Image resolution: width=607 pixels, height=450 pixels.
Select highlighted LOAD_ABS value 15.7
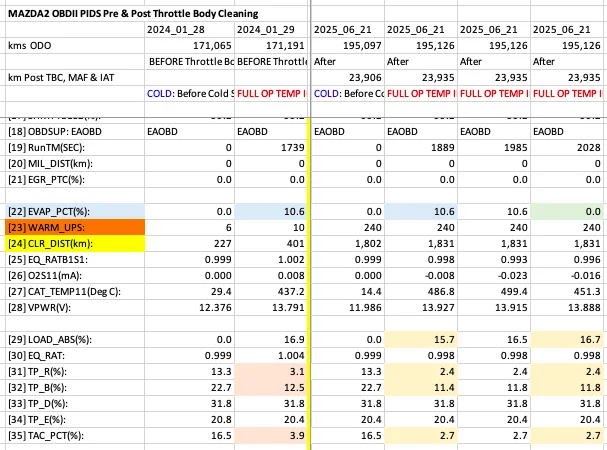pyautogui.click(x=421, y=340)
